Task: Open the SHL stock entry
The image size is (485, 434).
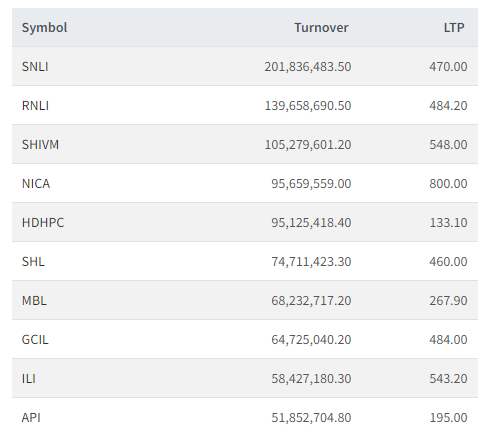Action: (x=33, y=262)
